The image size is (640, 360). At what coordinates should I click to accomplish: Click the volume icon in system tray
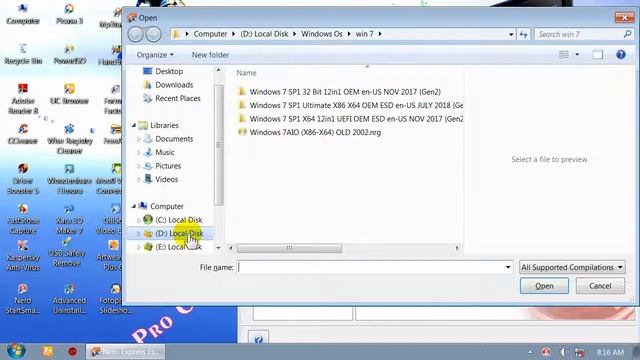click(x=563, y=352)
